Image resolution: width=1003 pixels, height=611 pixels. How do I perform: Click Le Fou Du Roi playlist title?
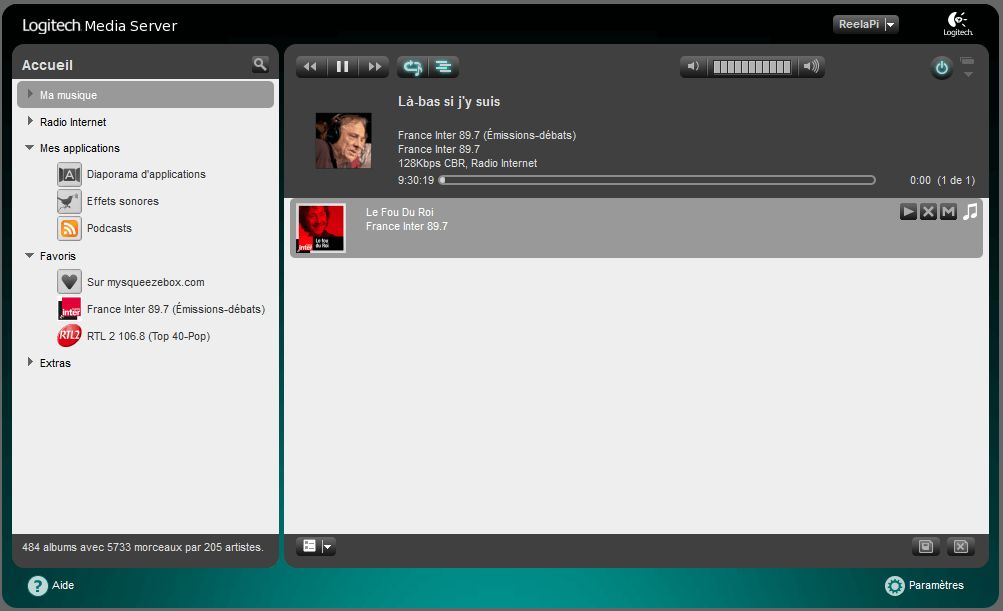click(400, 212)
